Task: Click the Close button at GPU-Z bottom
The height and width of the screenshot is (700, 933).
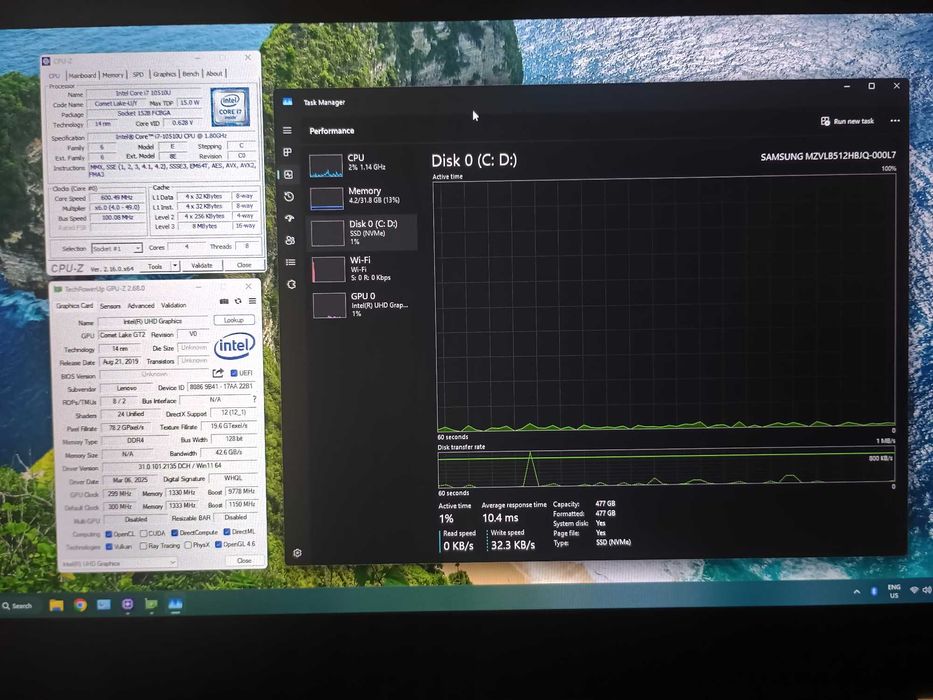Action: (244, 561)
